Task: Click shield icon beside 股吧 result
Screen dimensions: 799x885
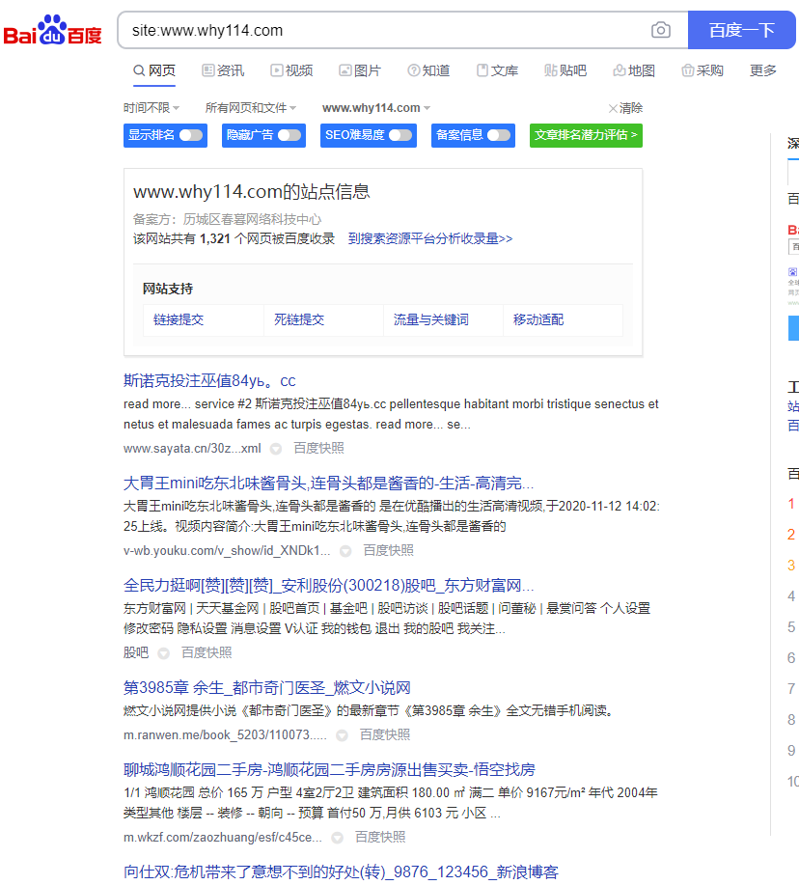Action: tap(164, 653)
